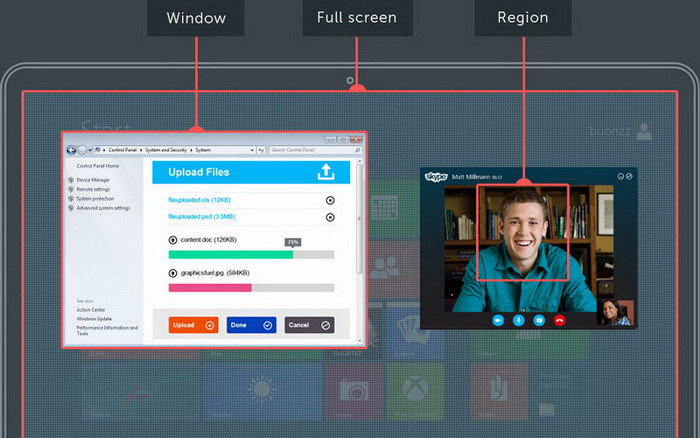This screenshot has height=438, width=700.
Task: Select the Full screen capture mode label
Action: point(357,18)
